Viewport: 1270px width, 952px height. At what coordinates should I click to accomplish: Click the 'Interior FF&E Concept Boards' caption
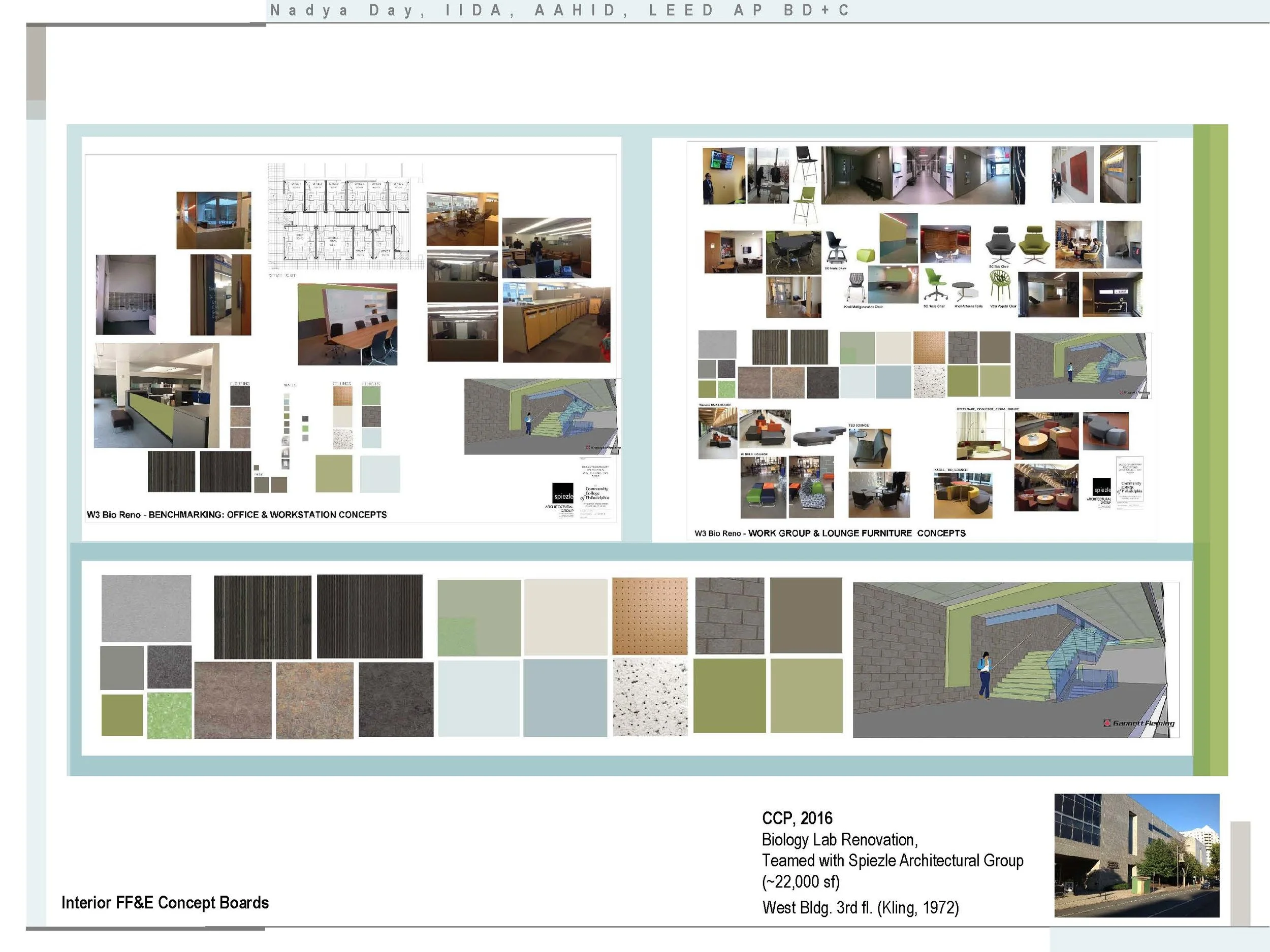click(x=165, y=903)
